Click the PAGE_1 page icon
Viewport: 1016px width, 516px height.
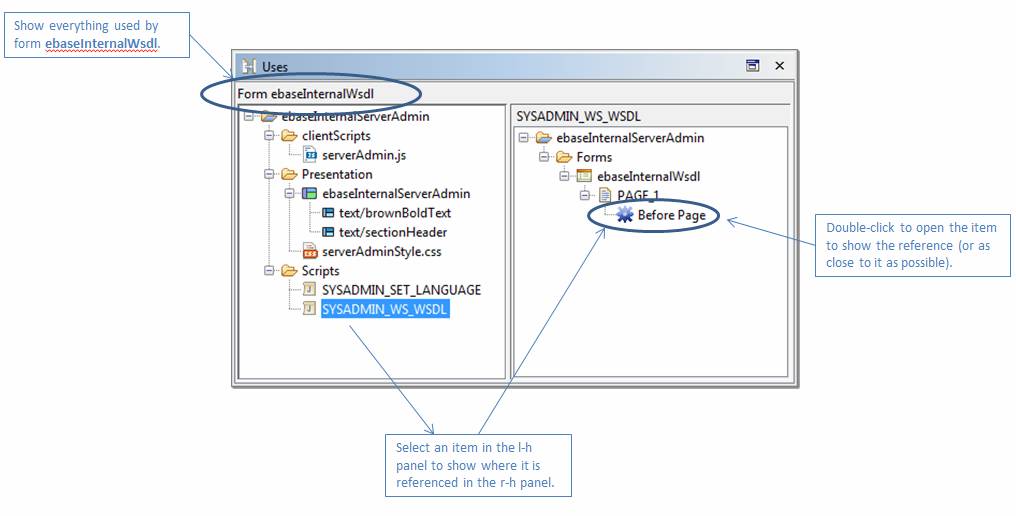pyautogui.click(x=605, y=195)
